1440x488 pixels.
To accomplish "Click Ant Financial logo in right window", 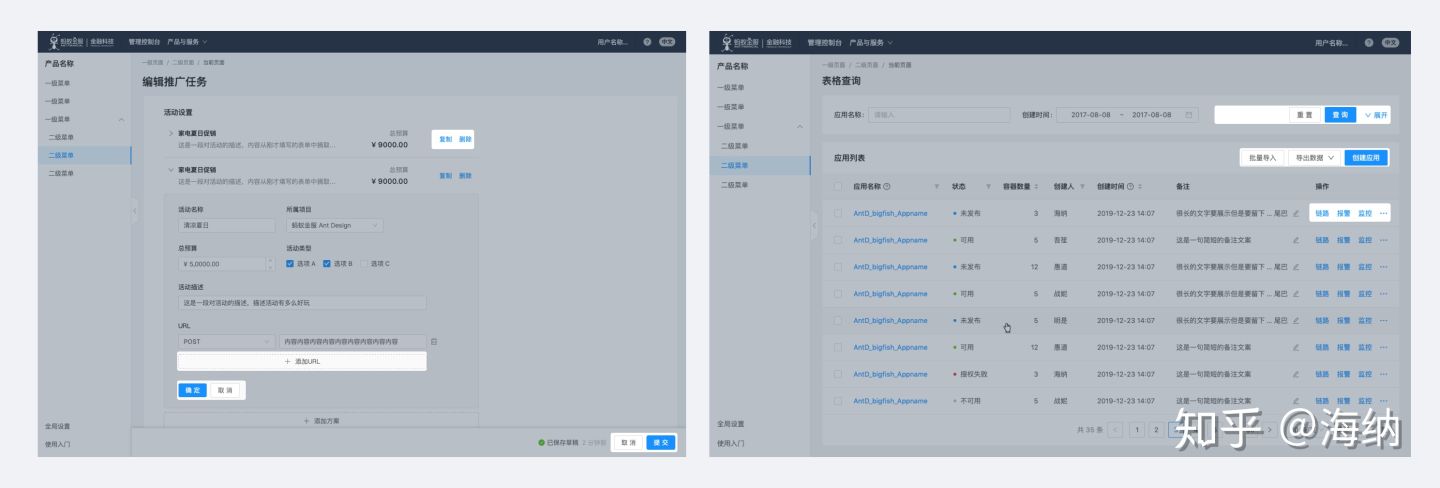I will tap(755, 42).
